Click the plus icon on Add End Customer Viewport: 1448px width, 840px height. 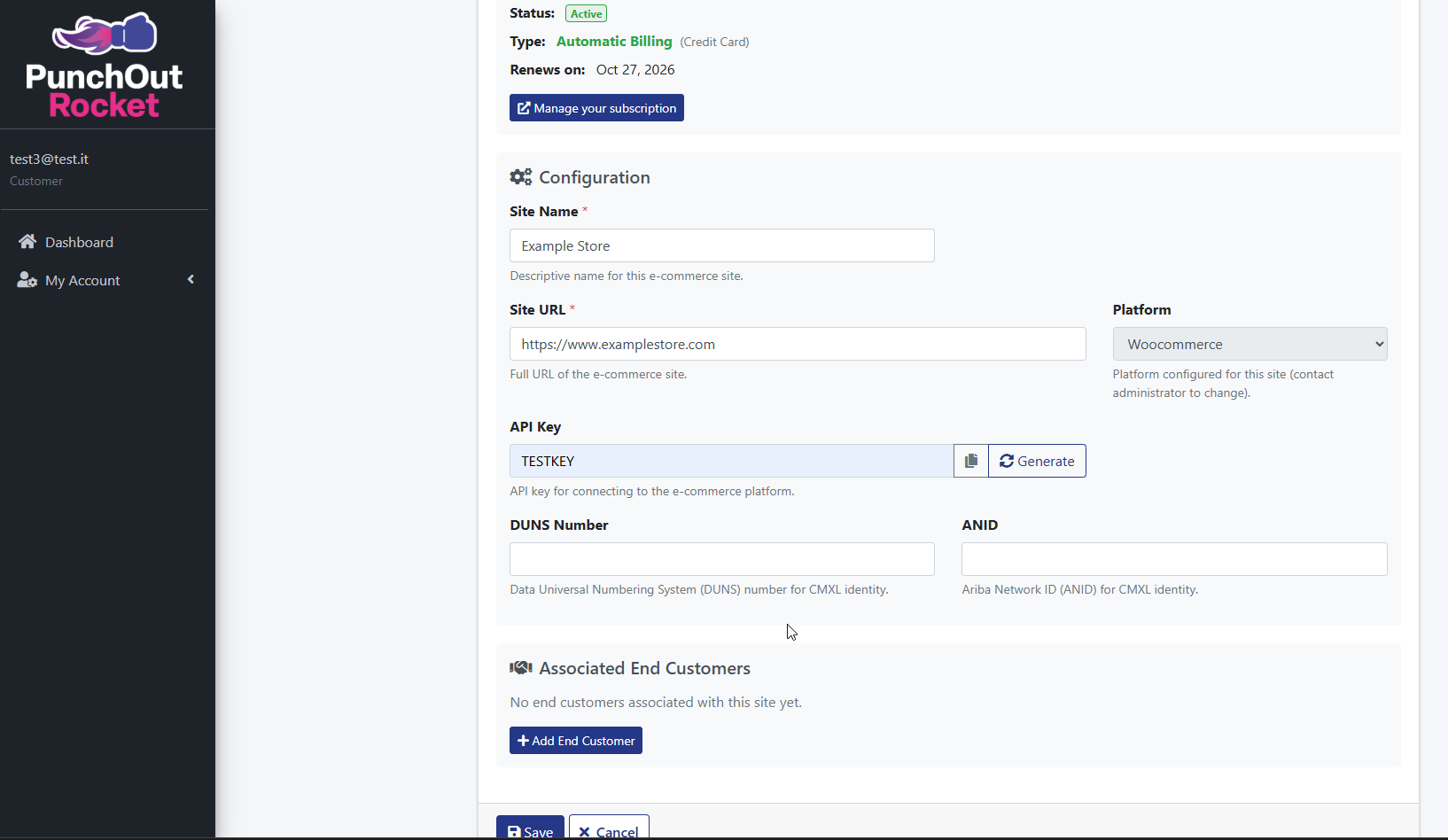[x=525, y=740]
